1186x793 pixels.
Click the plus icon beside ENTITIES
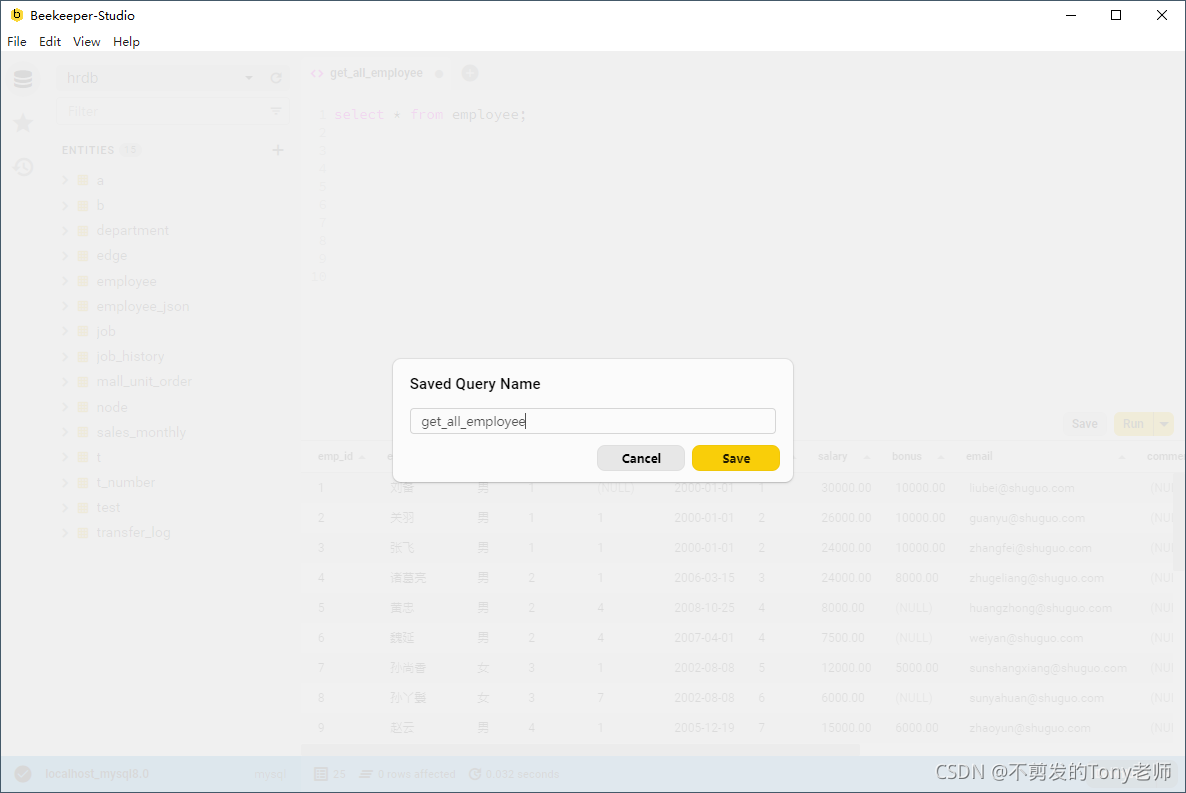coord(278,150)
